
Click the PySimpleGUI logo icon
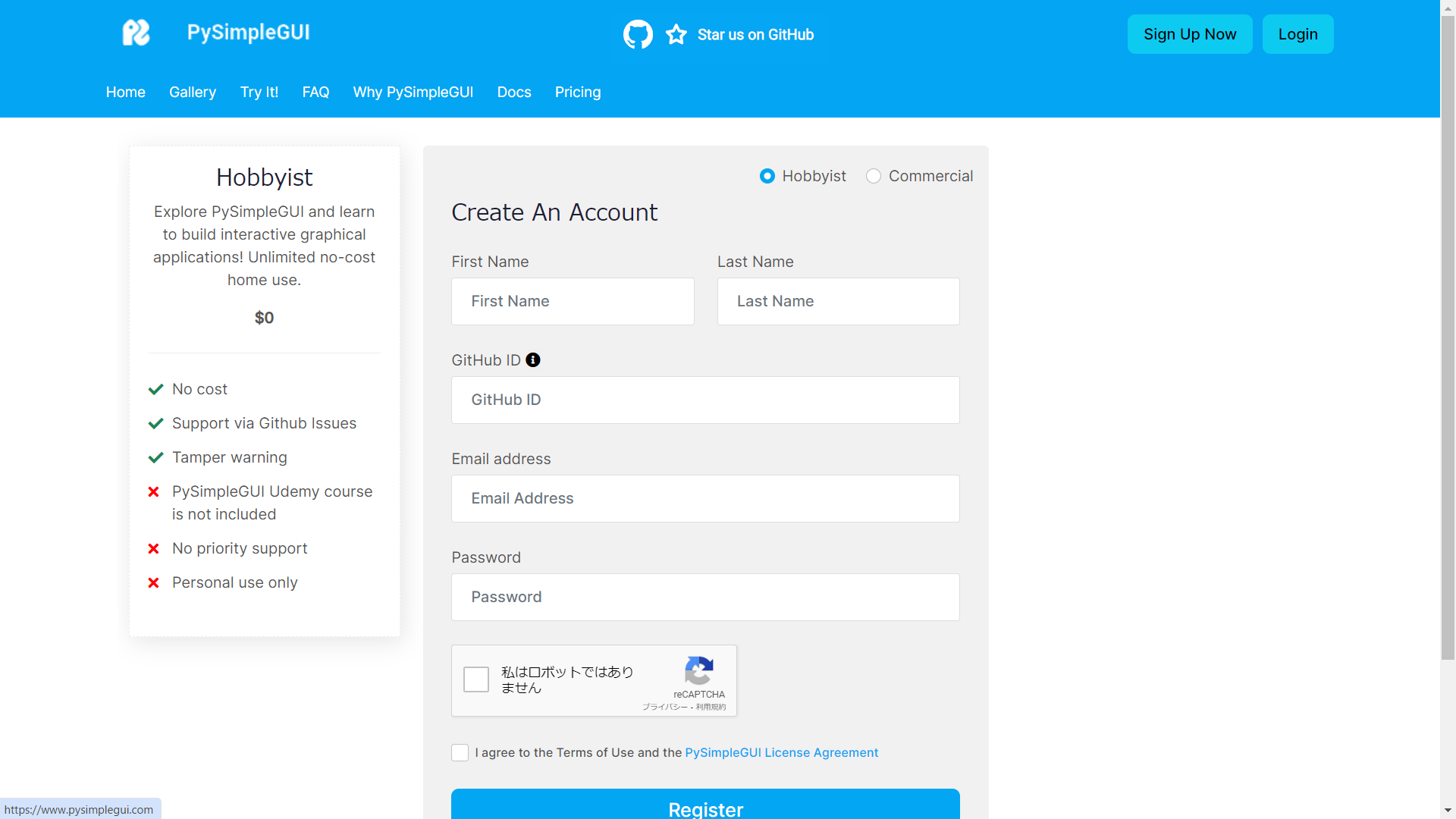(x=136, y=33)
